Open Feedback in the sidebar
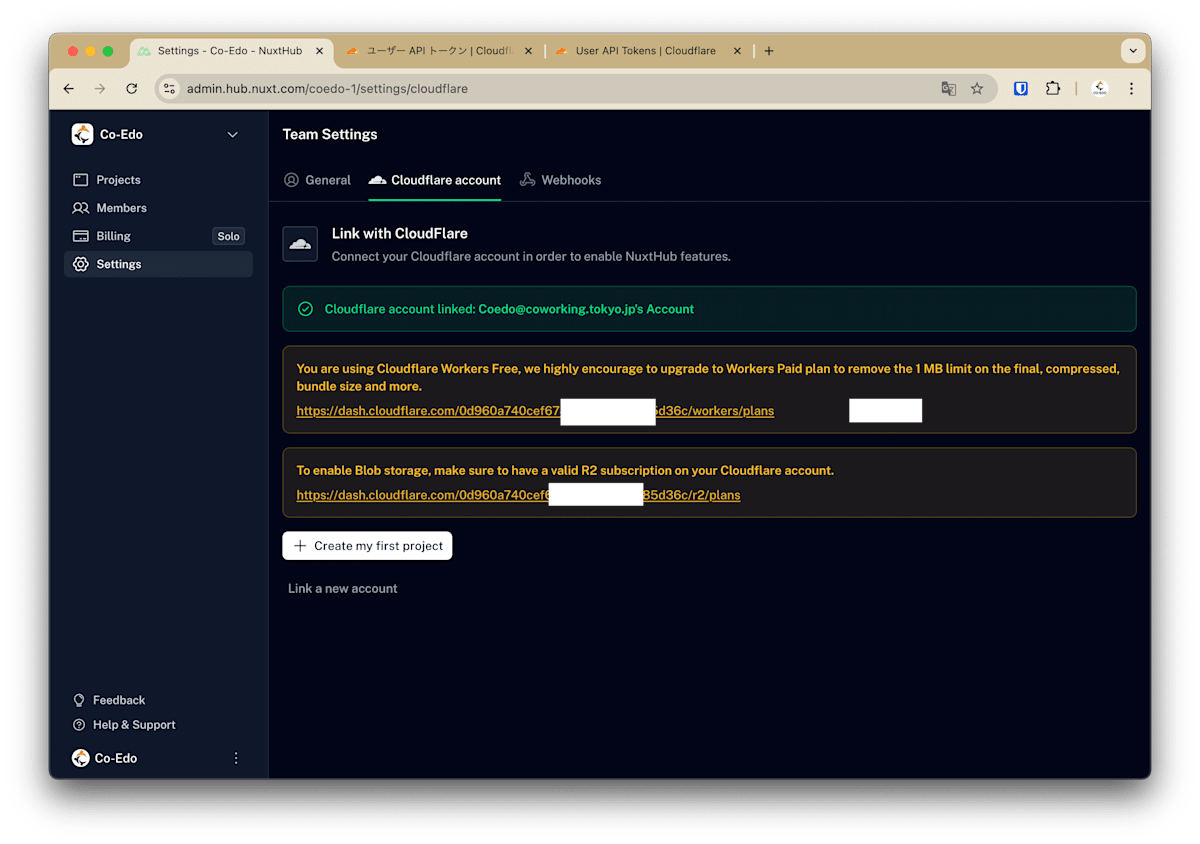Image resolution: width=1200 pixels, height=844 pixels. coord(119,700)
